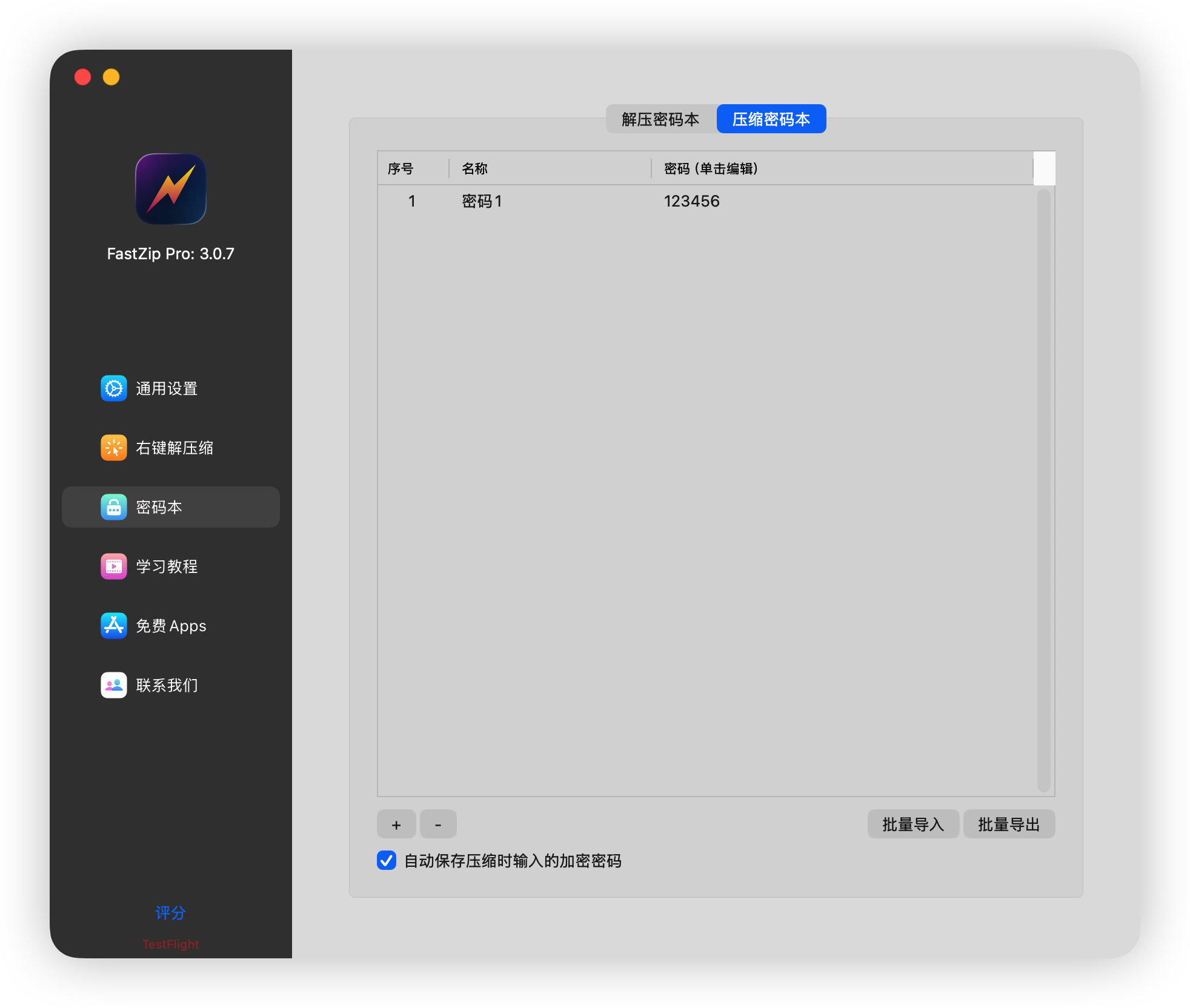The height and width of the screenshot is (1008, 1190).
Task: Select the 压缩密码本 tab
Action: click(x=771, y=119)
